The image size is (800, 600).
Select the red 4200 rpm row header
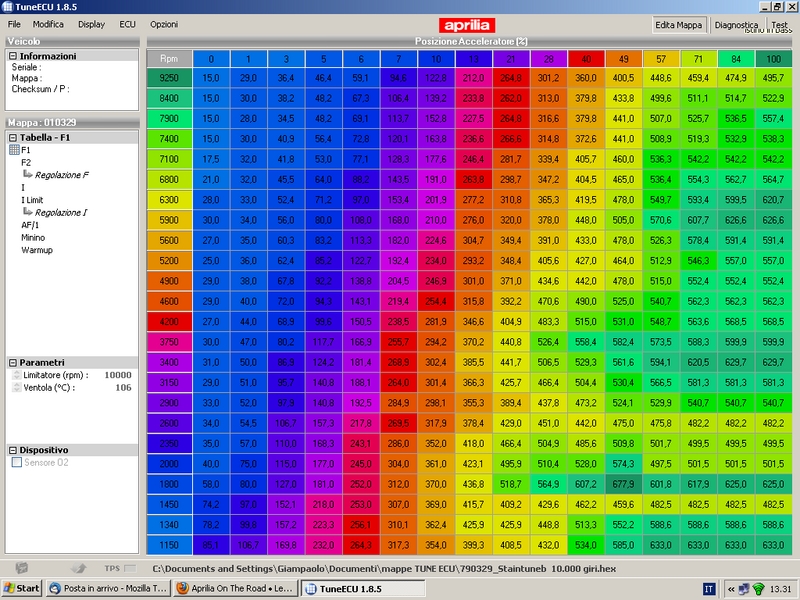(169, 322)
